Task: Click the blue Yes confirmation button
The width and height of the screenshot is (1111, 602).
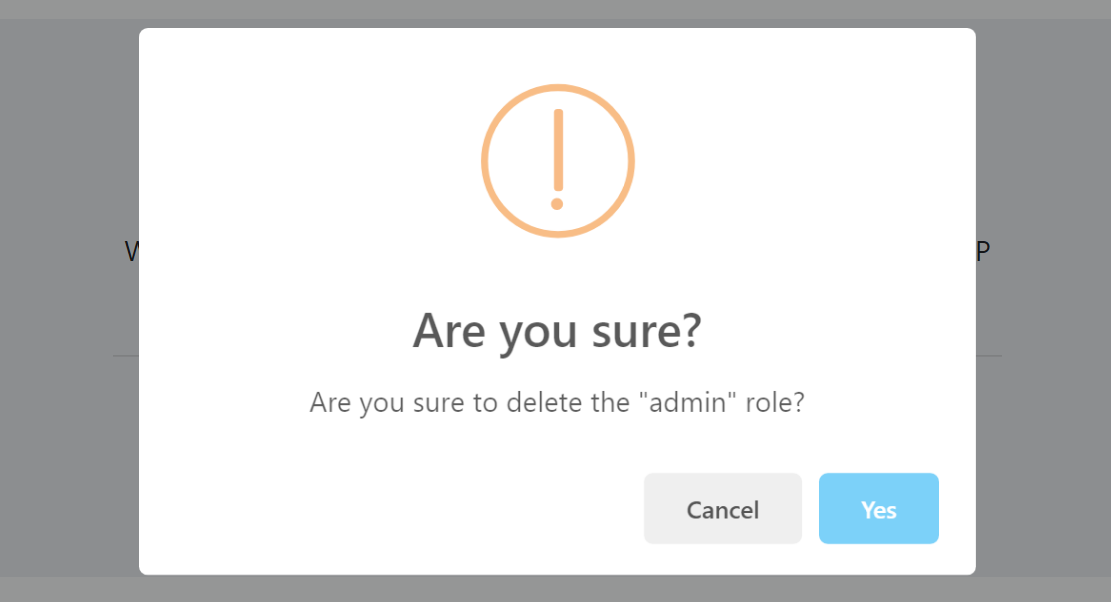Action: [878, 508]
